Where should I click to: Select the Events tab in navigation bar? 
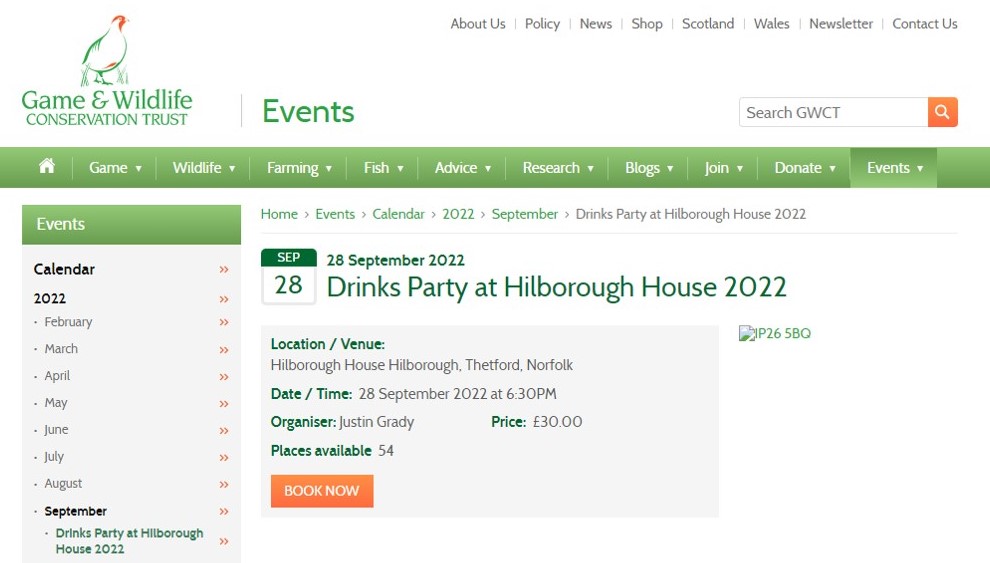pos(893,168)
